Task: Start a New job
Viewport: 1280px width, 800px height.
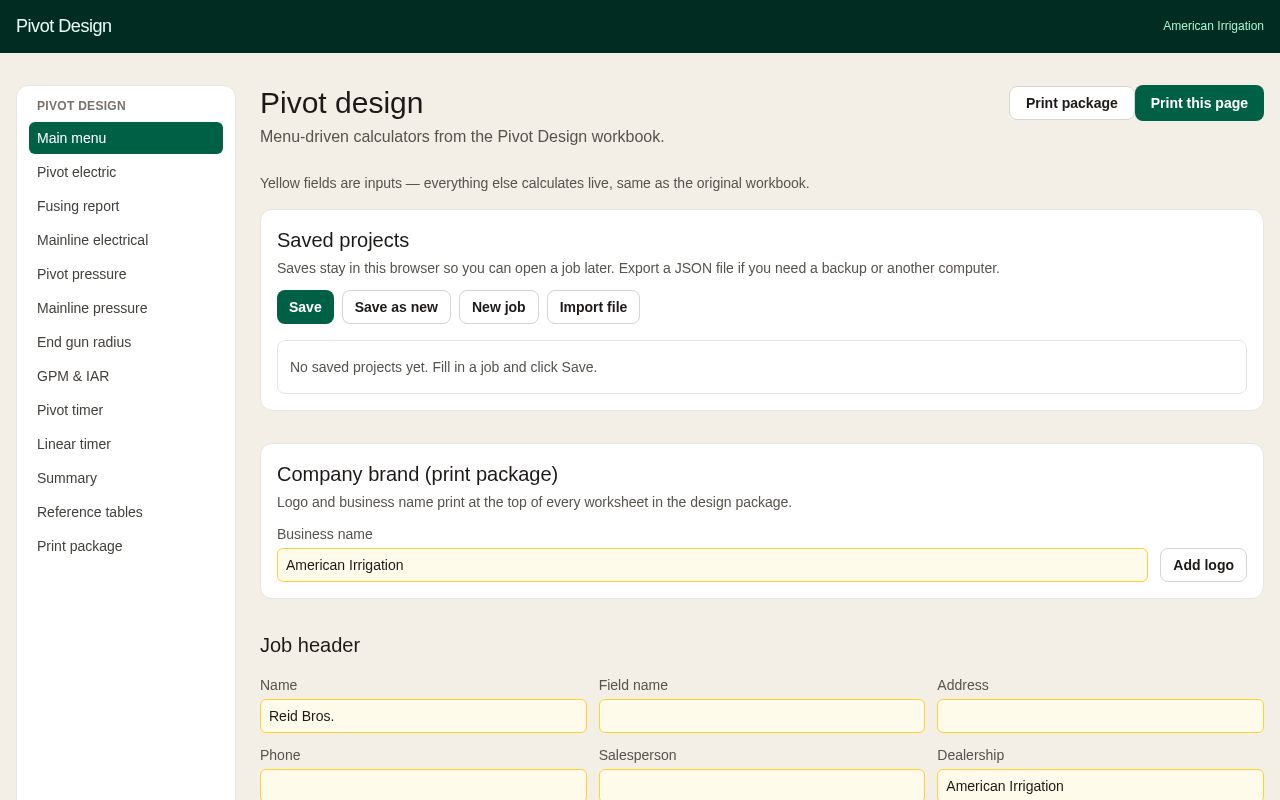Action: (499, 307)
